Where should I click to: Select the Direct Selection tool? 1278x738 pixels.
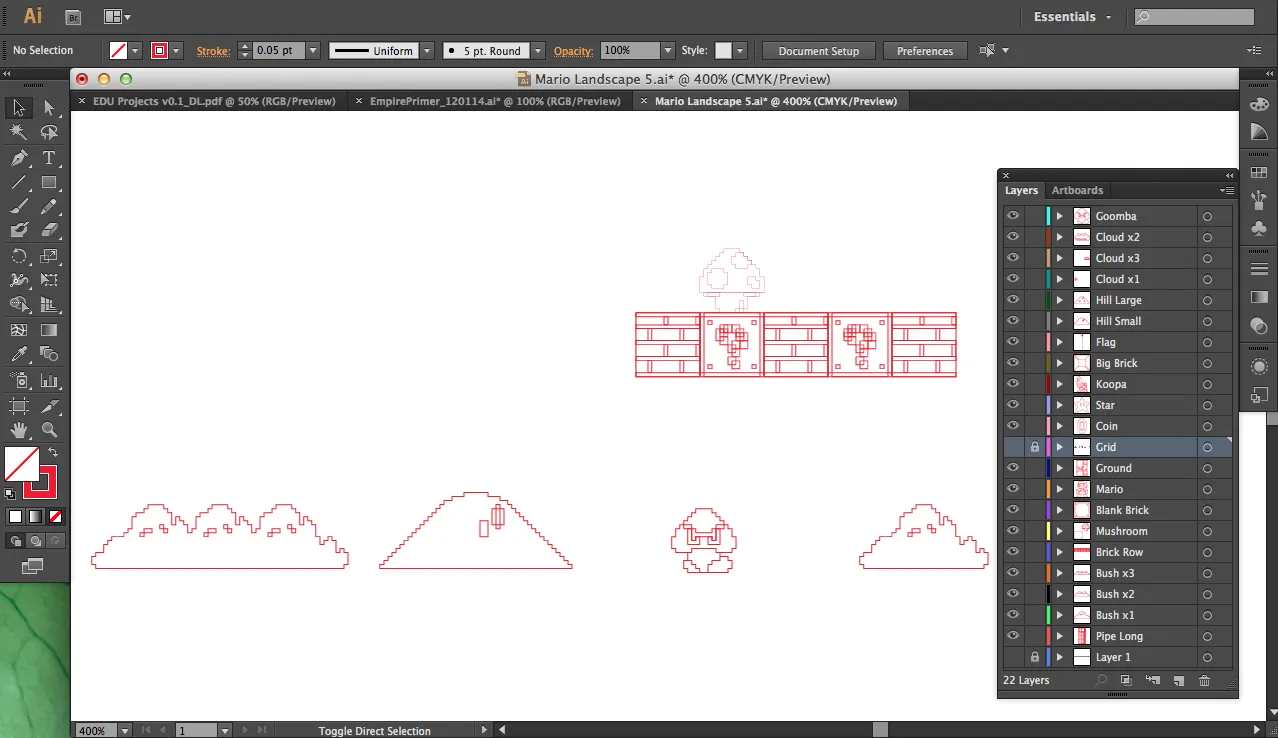click(49, 108)
